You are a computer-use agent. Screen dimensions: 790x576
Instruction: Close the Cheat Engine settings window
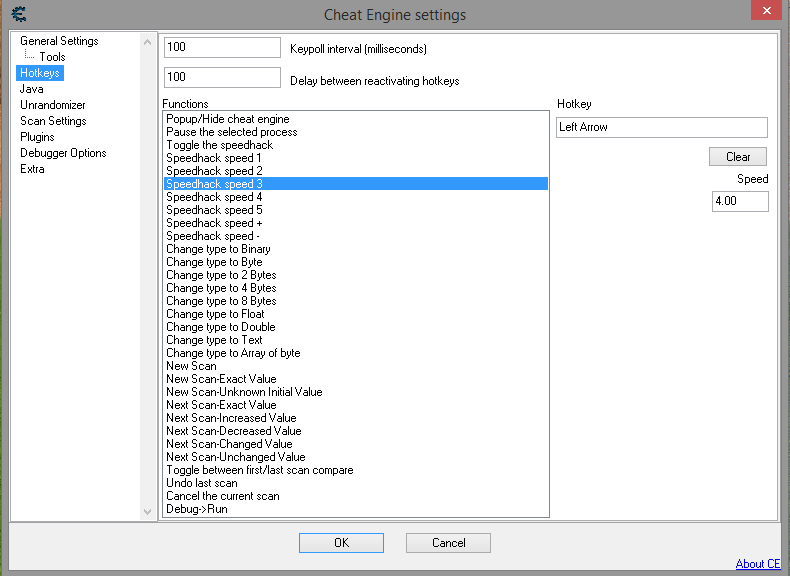[763, 11]
